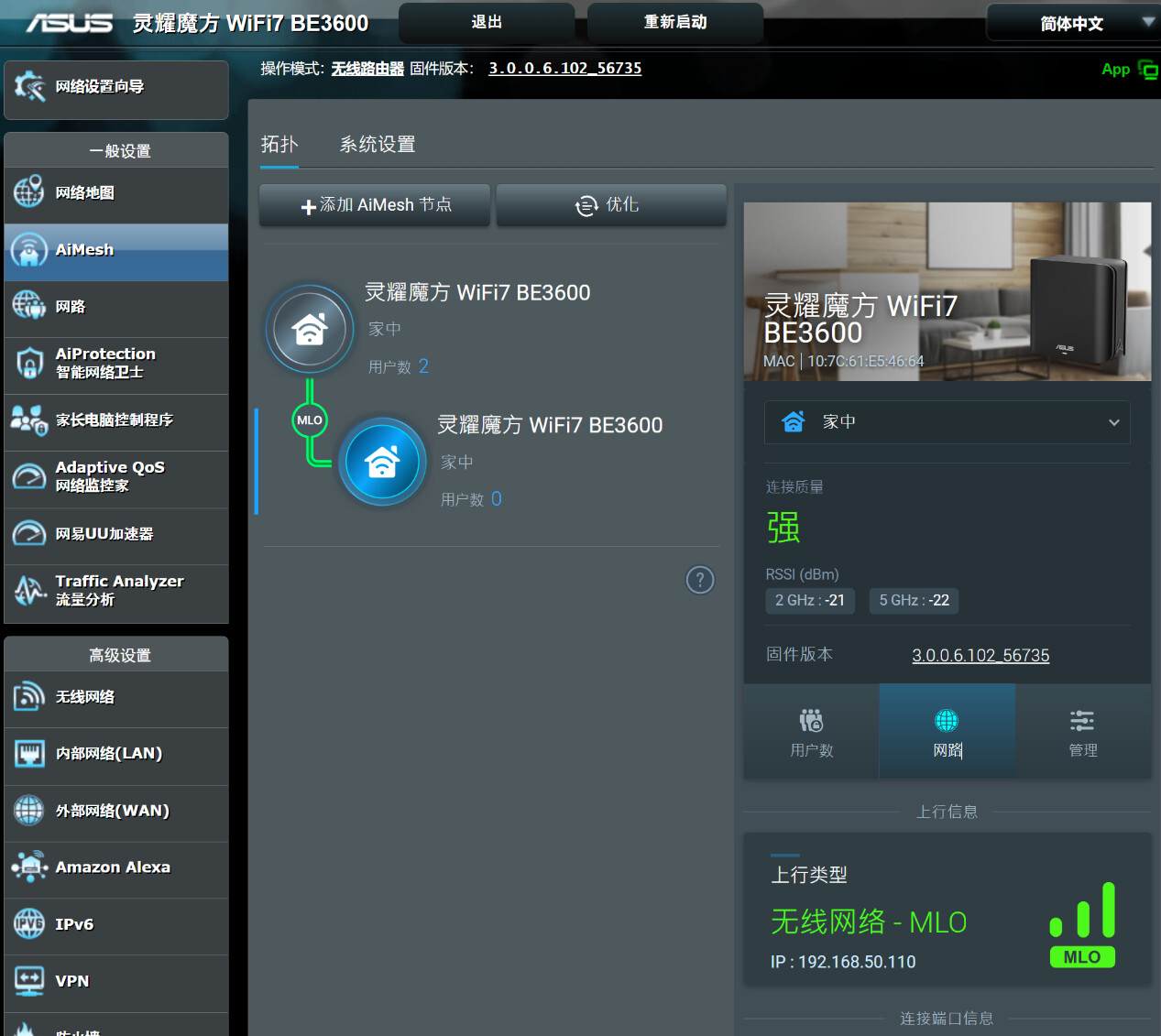The image size is (1161, 1036).
Task: Open firmware version link in header
Action: [x=564, y=69]
